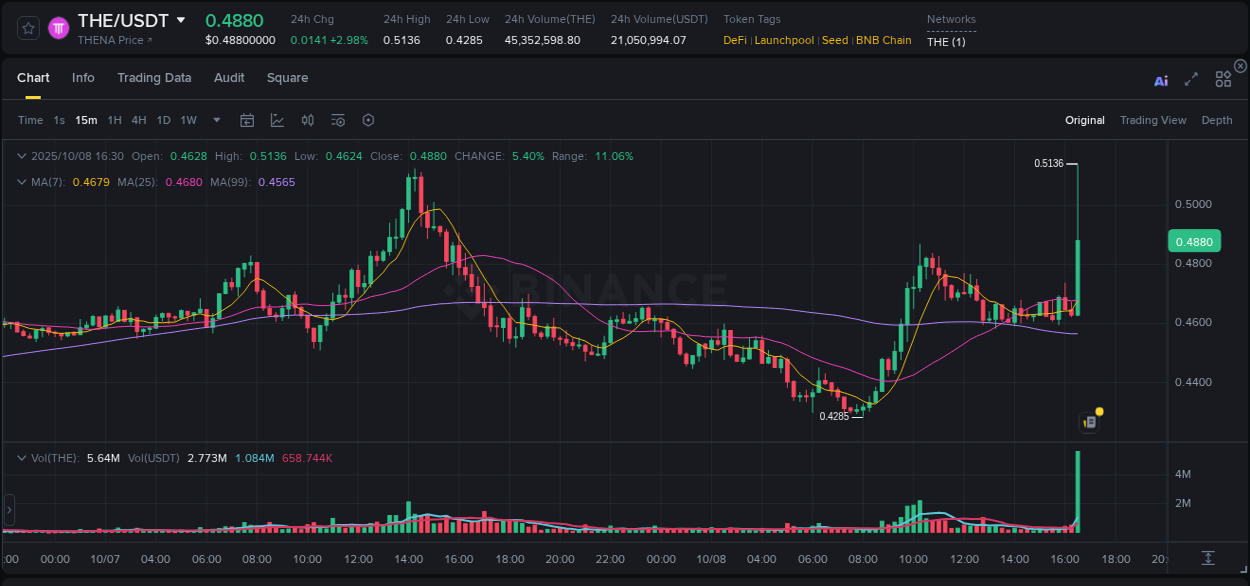Open the Trading Data tab
This screenshot has width=1250, height=586.
point(154,78)
